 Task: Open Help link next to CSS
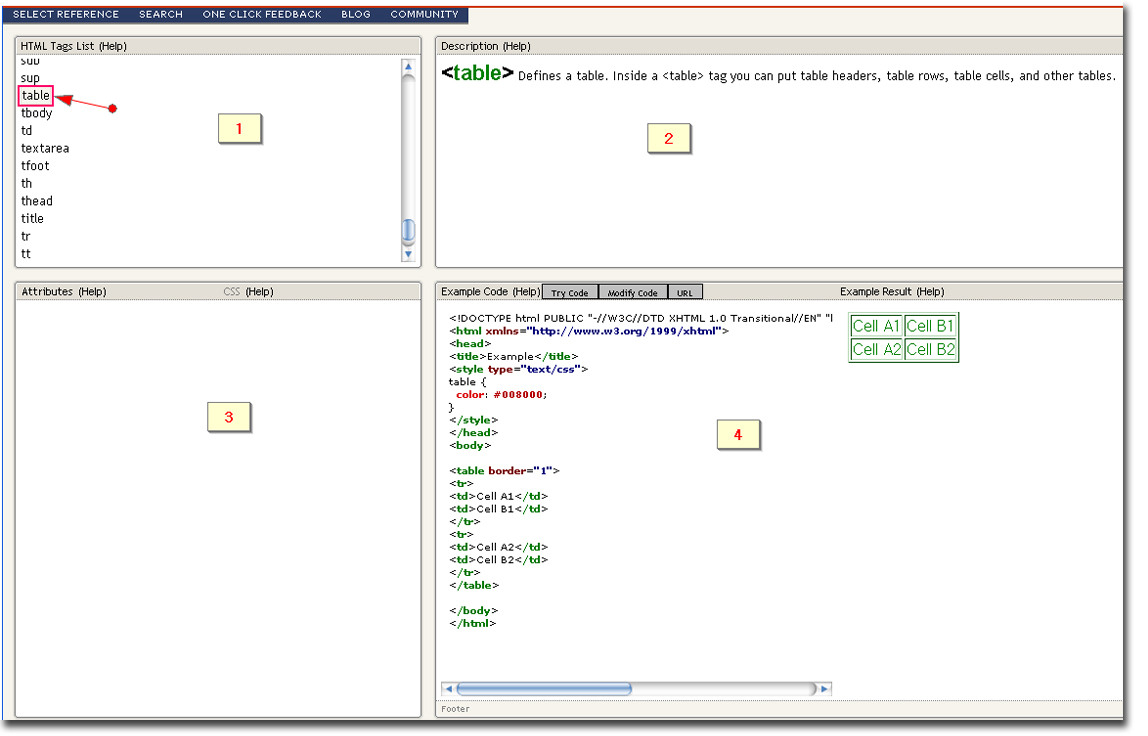click(259, 291)
